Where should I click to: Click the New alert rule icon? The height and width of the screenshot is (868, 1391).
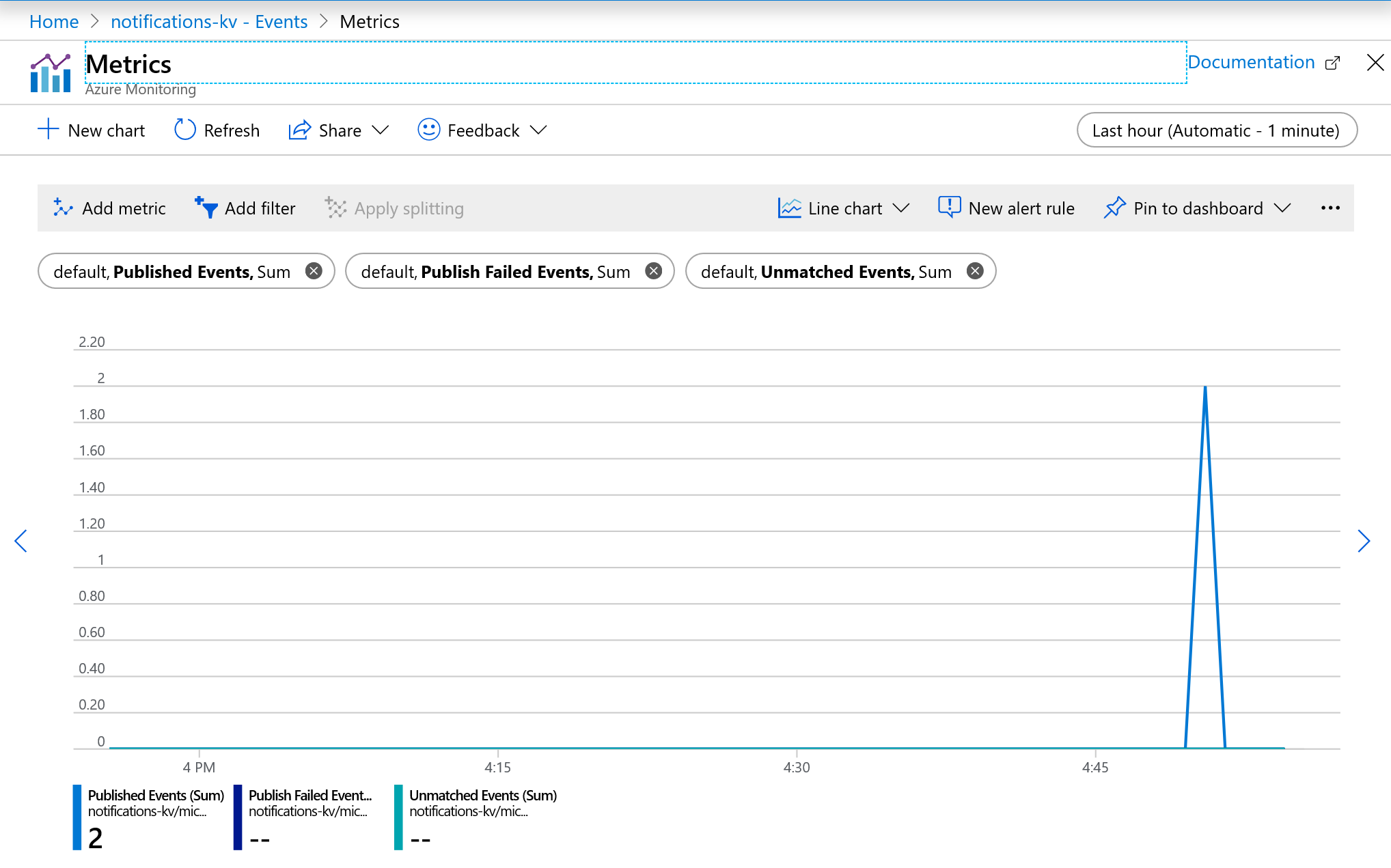click(947, 208)
